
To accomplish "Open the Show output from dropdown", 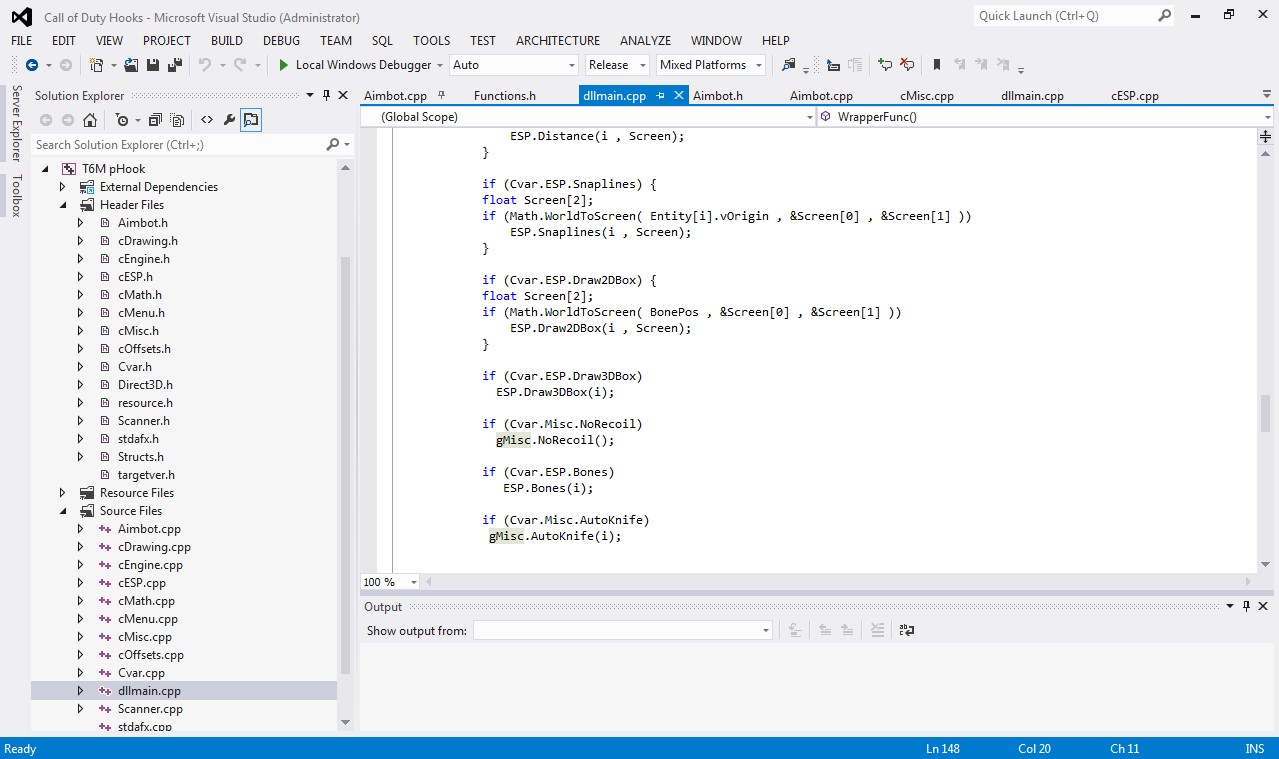I will (x=622, y=630).
